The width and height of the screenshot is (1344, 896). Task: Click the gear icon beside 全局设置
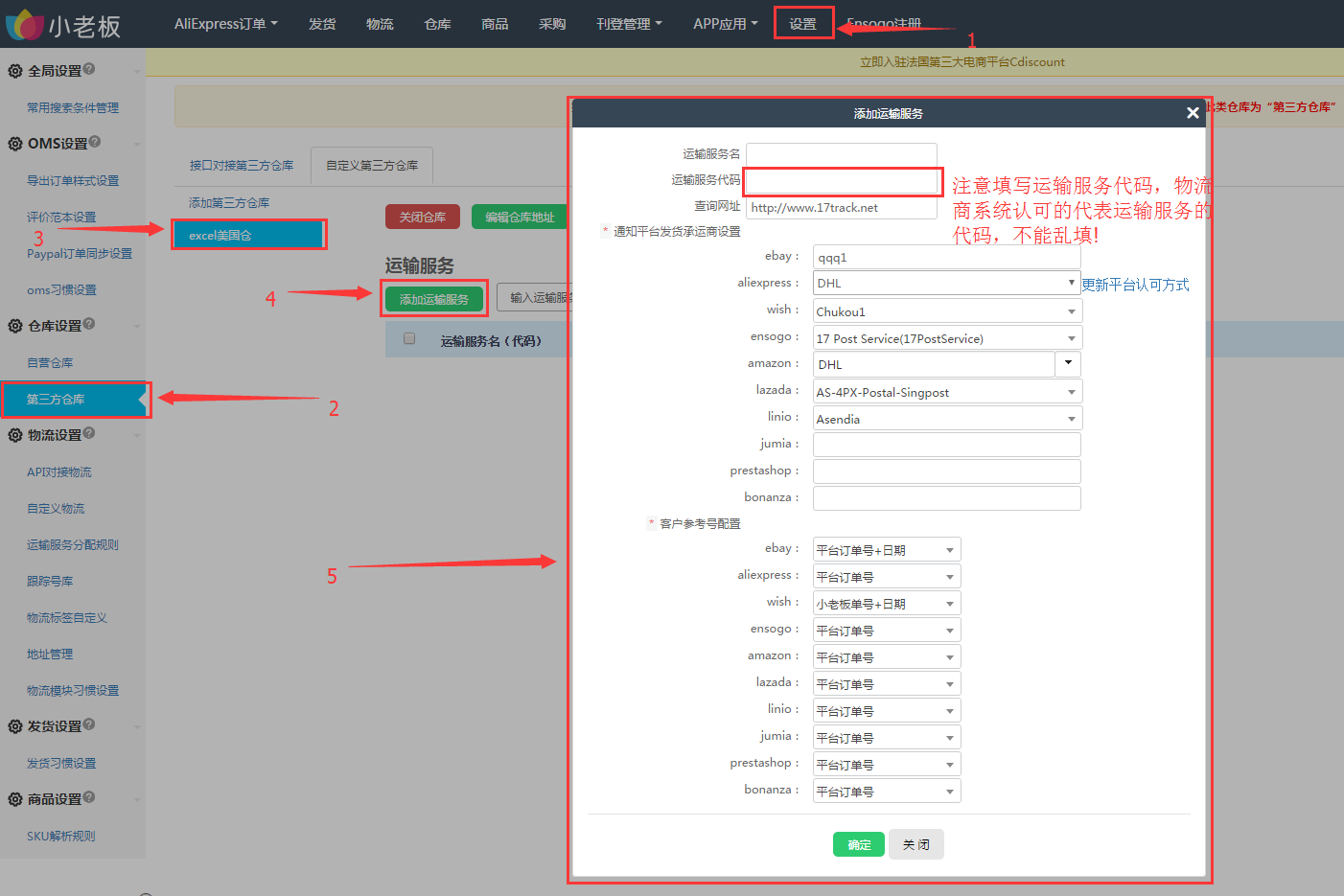(15, 71)
